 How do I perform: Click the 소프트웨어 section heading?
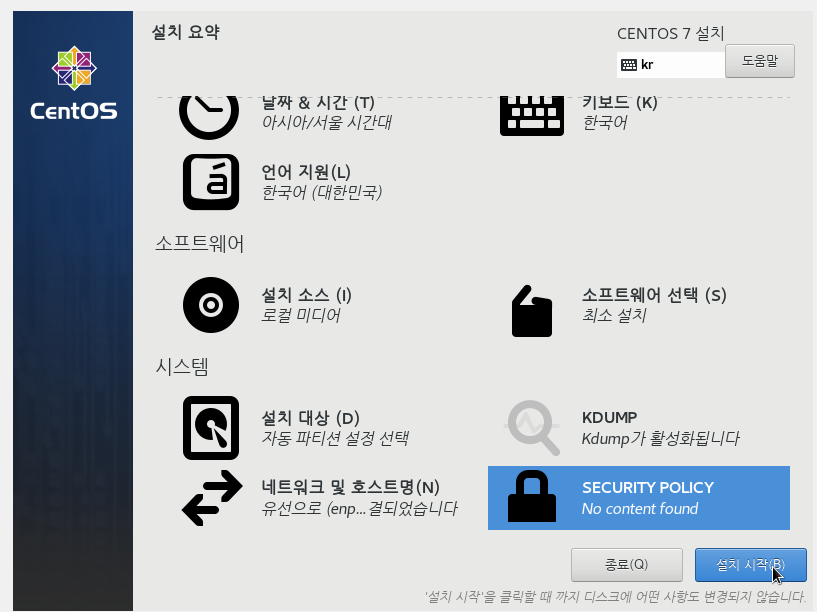click(x=200, y=243)
